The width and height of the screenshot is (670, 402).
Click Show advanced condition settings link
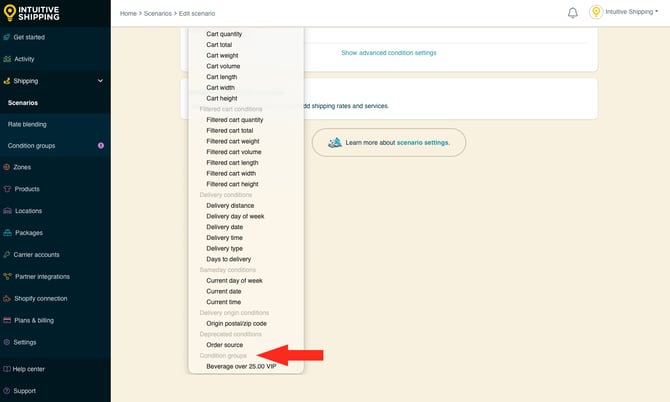(388, 53)
